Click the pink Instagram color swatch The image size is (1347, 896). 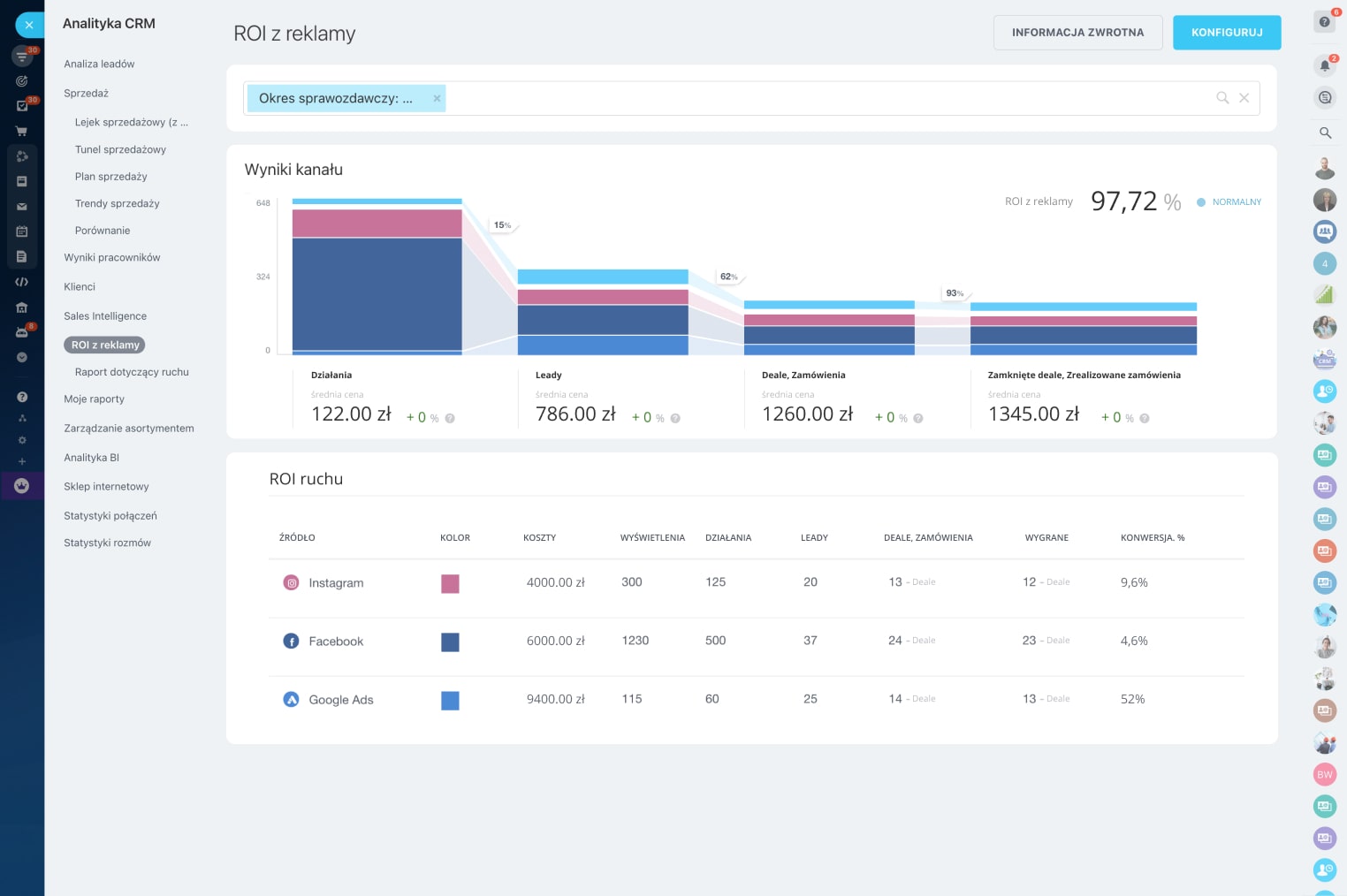tap(450, 583)
